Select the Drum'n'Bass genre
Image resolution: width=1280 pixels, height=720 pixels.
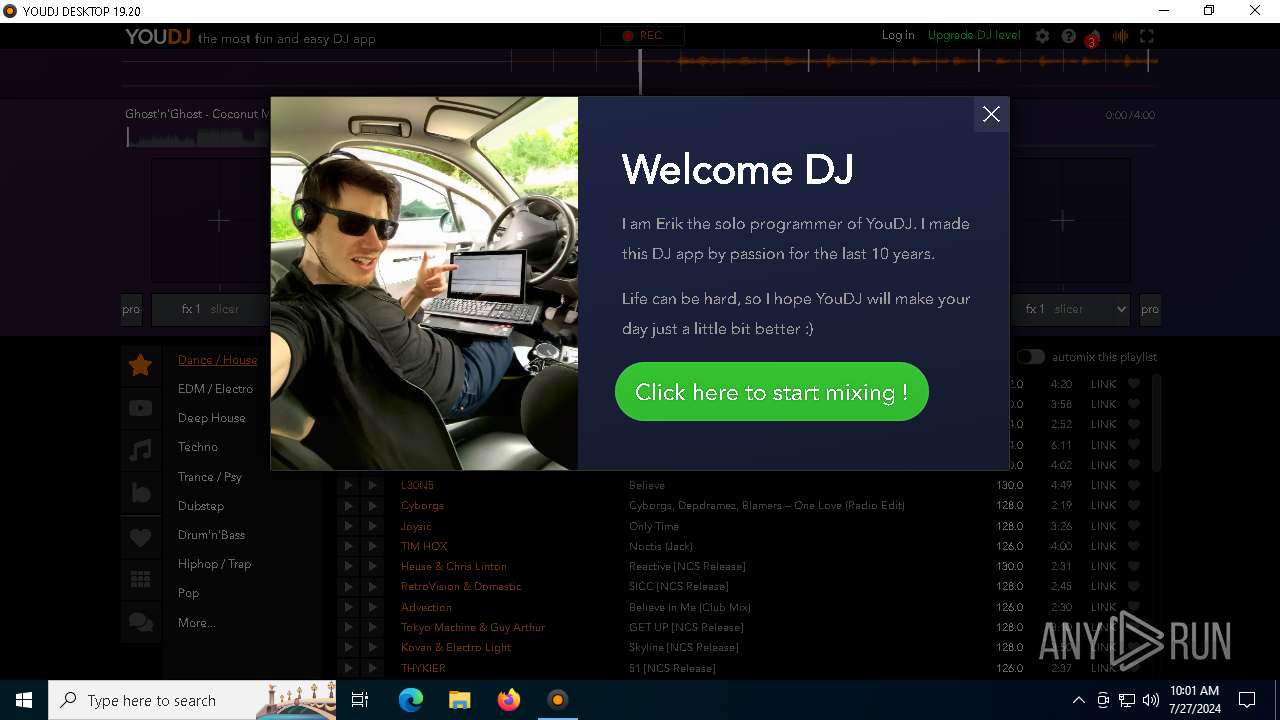pyautogui.click(x=211, y=535)
